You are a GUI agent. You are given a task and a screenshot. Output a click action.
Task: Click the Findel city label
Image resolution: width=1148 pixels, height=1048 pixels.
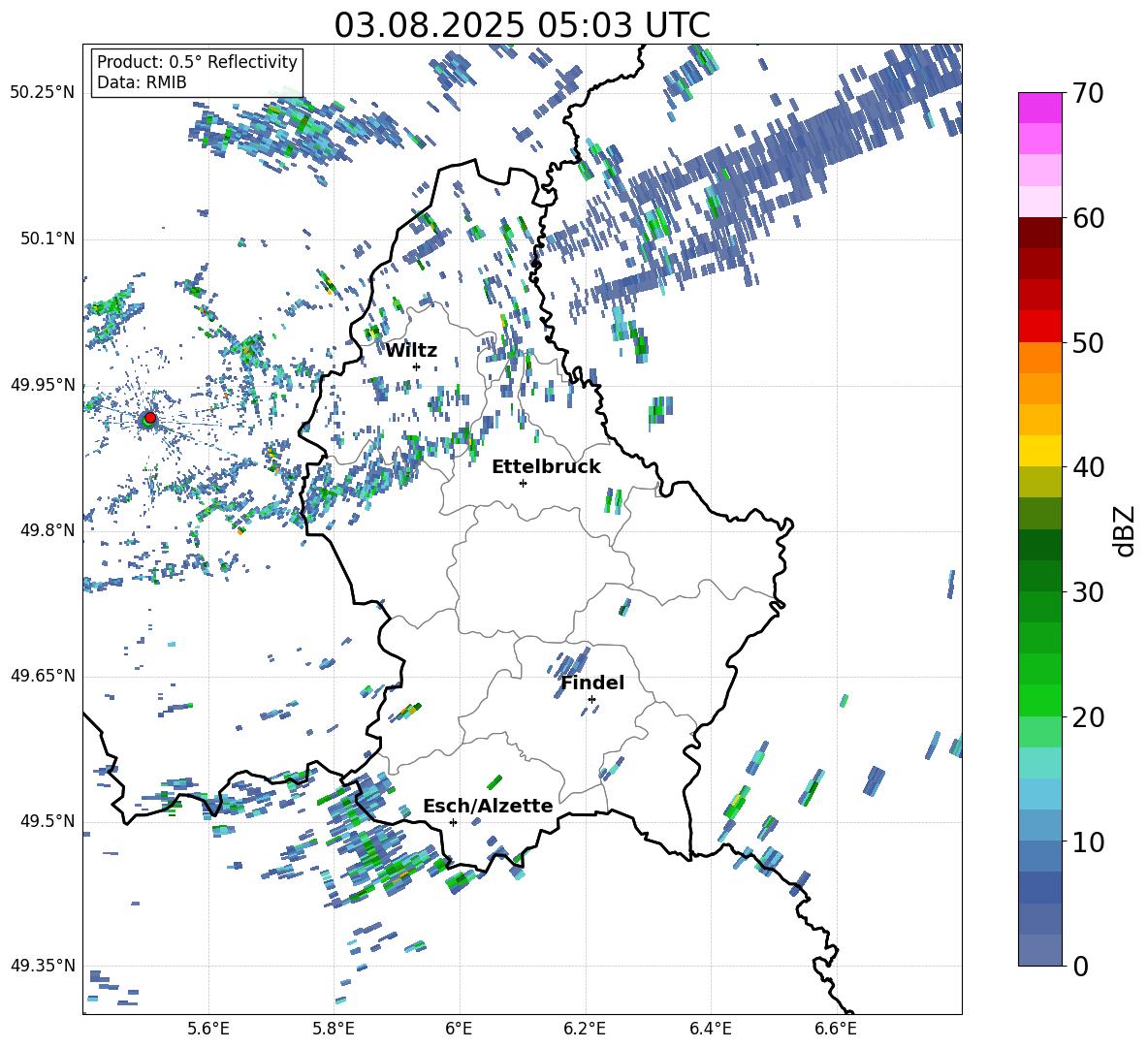click(592, 683)
